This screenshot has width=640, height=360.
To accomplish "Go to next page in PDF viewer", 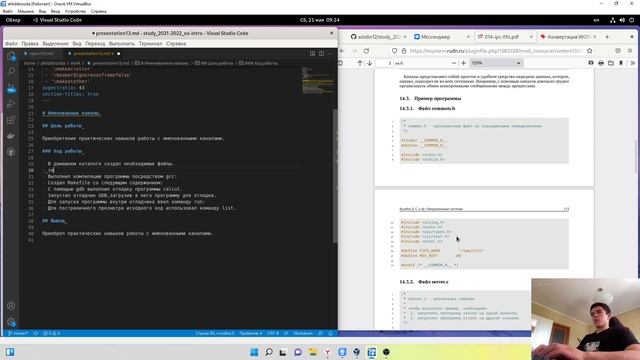I will tap(370, 63).
